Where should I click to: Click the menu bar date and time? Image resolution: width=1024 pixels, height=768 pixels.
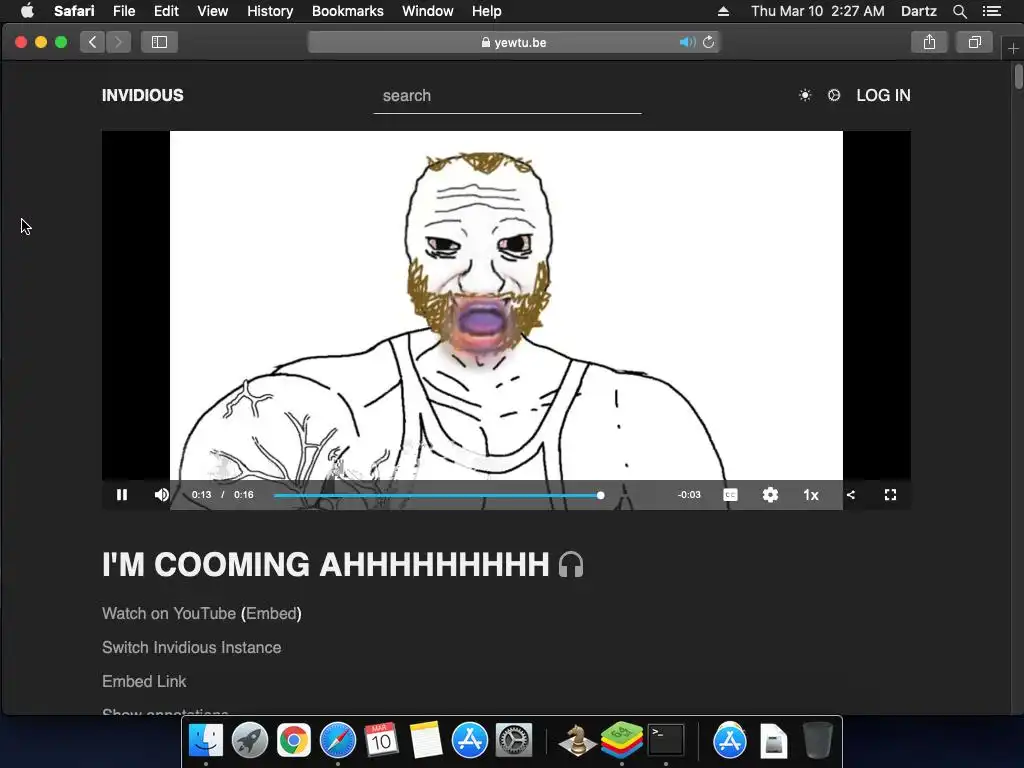(x=818, y=11)
